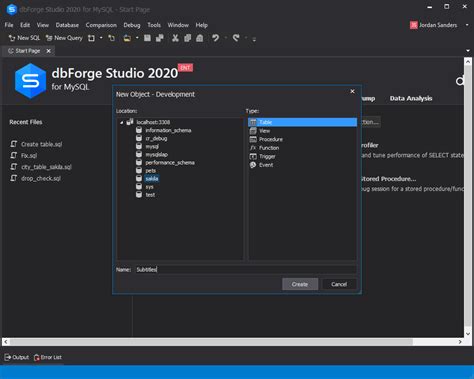Open recent file drop_check.sql
474x379 pixels.
pos(41,178)
